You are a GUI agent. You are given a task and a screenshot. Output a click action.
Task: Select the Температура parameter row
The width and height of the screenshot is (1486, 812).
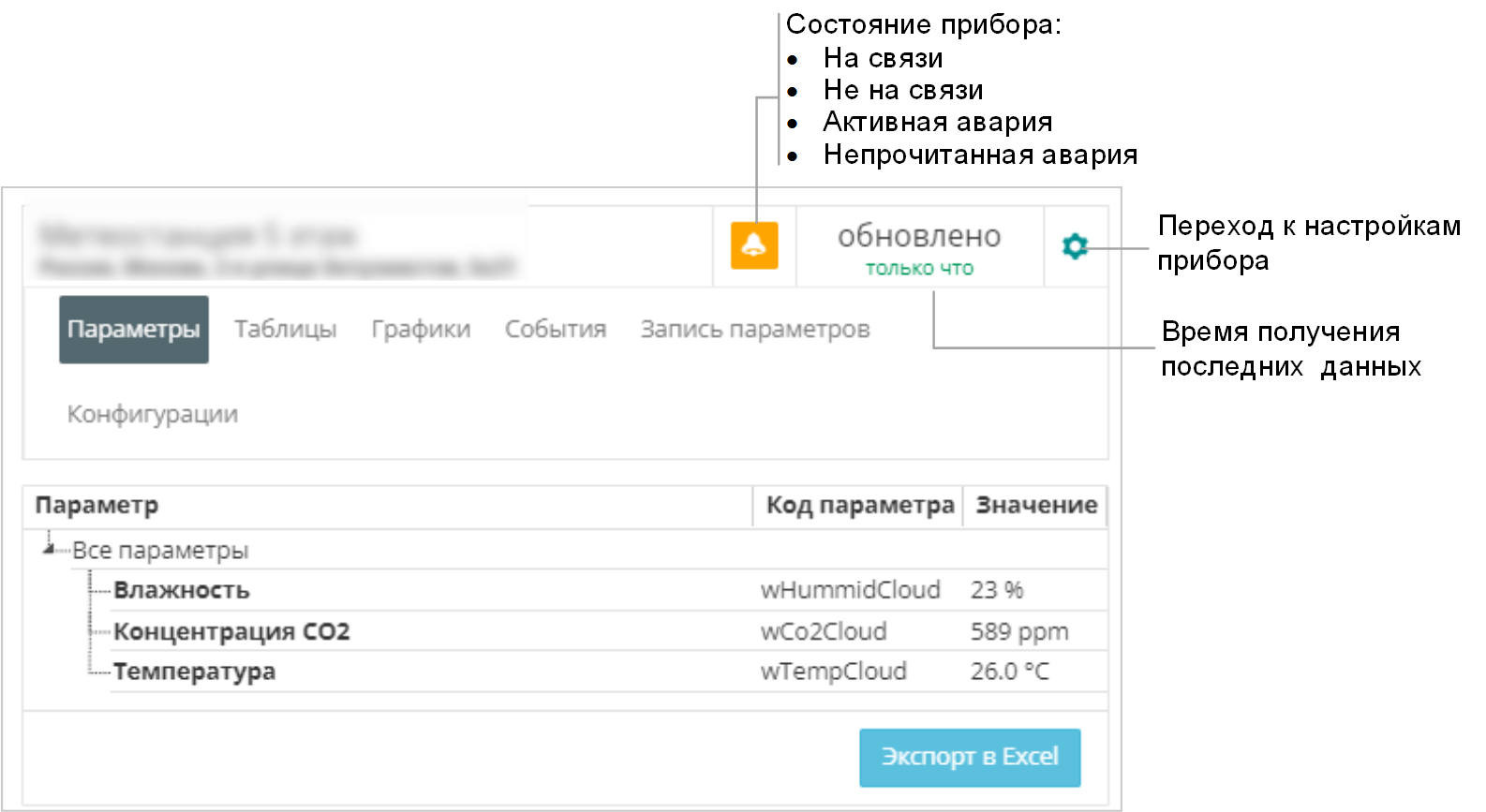tap(195, 672)
